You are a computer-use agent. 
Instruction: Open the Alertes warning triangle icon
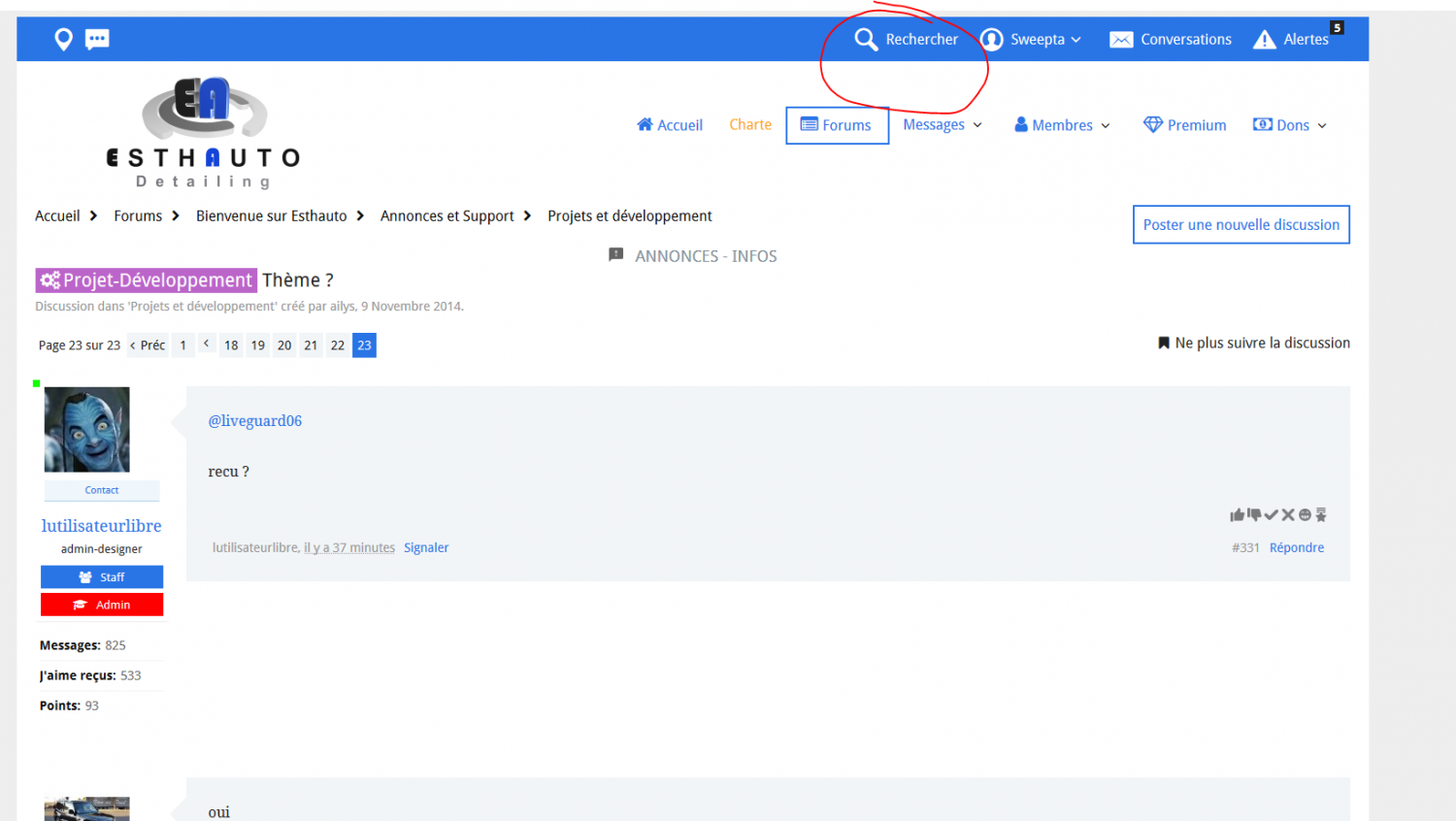tap(1264, 40)
